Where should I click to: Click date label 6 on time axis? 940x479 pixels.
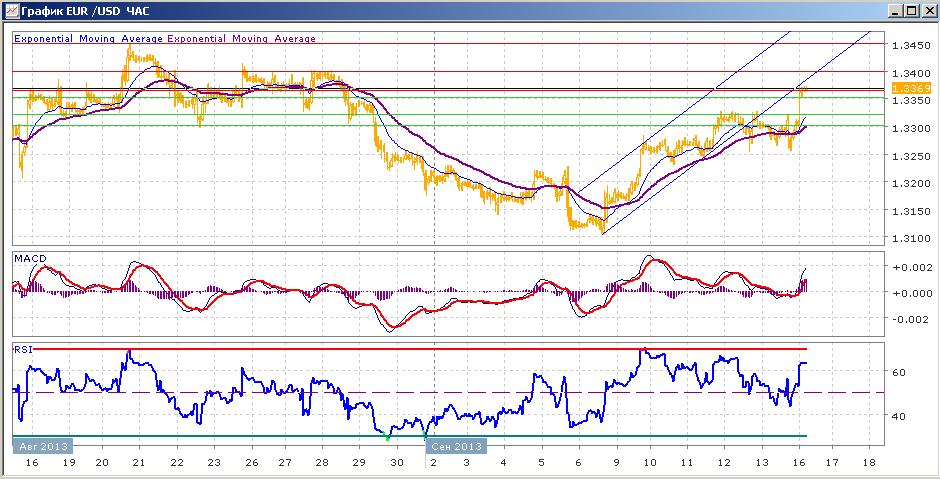pos(579,463)
